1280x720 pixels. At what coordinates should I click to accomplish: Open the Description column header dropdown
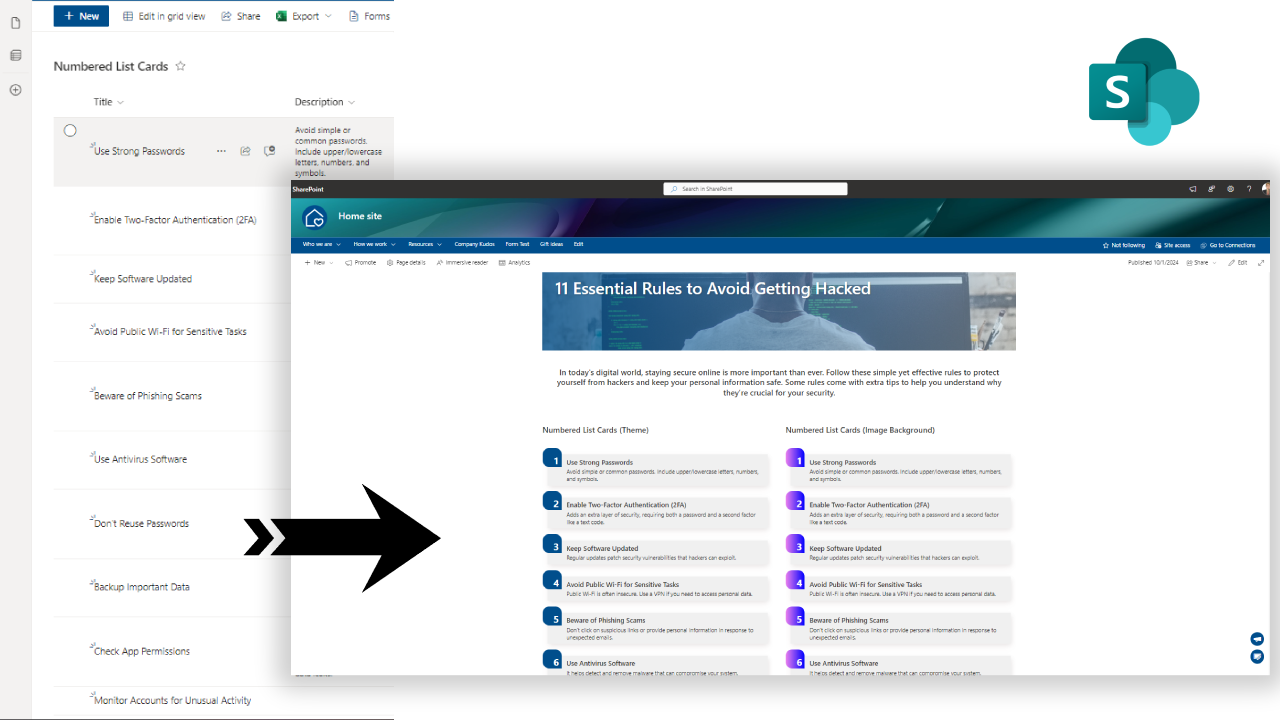click(x=325, y=102)
